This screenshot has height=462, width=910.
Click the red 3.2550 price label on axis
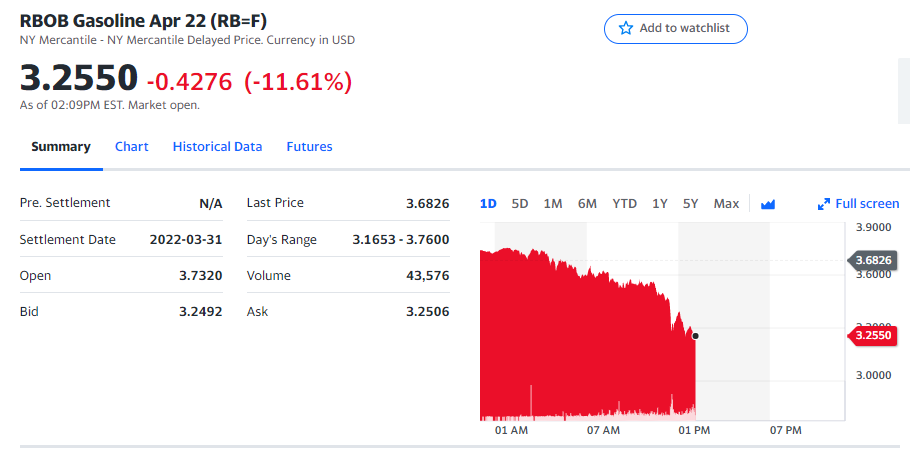coord(875,336)
